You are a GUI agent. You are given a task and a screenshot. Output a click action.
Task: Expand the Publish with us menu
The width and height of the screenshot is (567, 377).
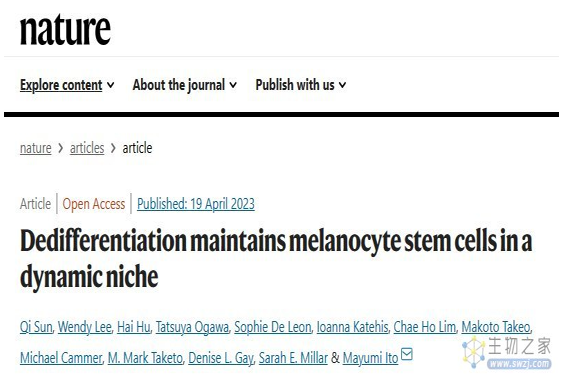click(x=301, y=85)
